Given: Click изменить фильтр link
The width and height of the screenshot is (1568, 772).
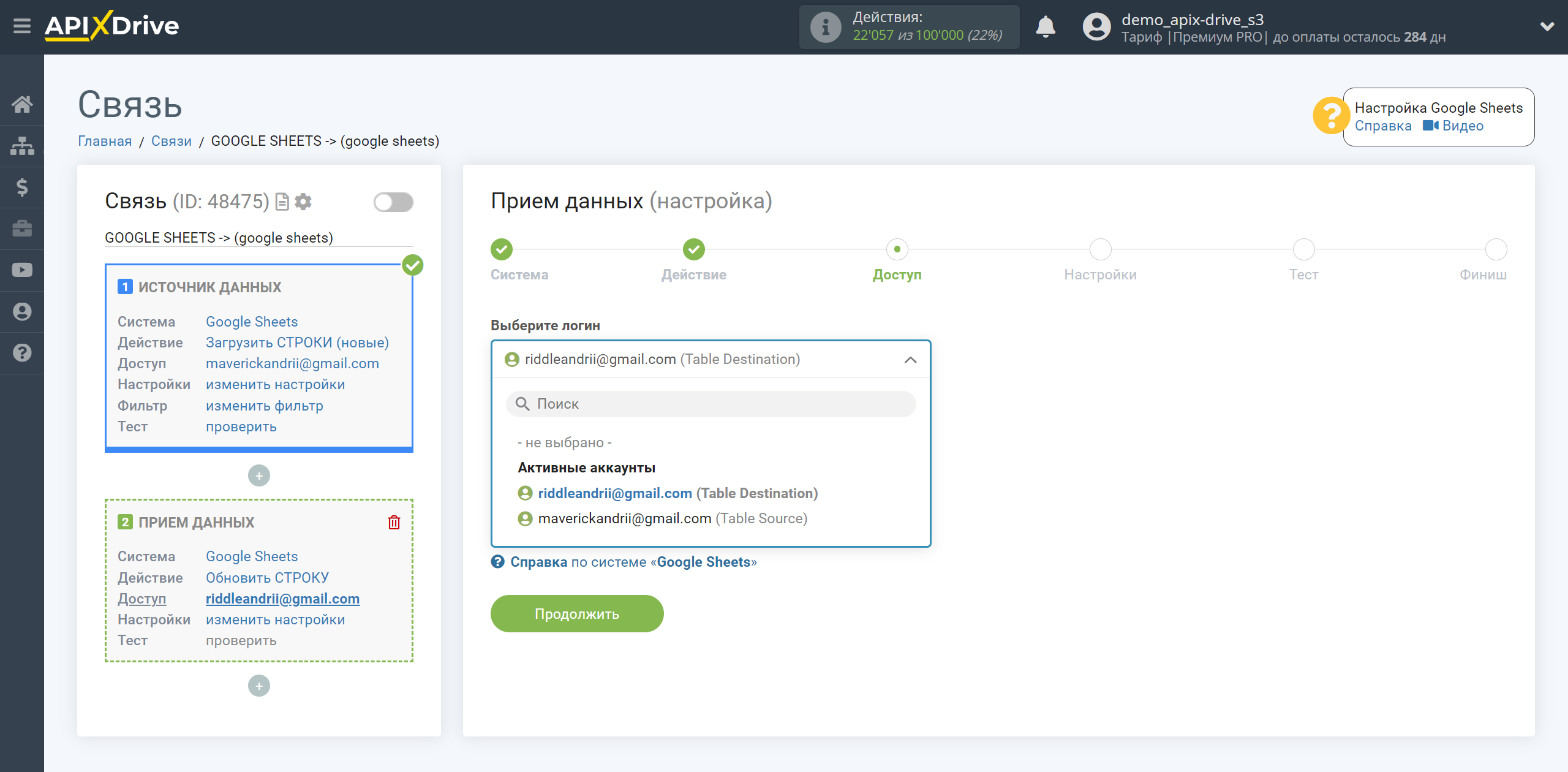Looking at the screenshot, I should click(x=264, y=406).
